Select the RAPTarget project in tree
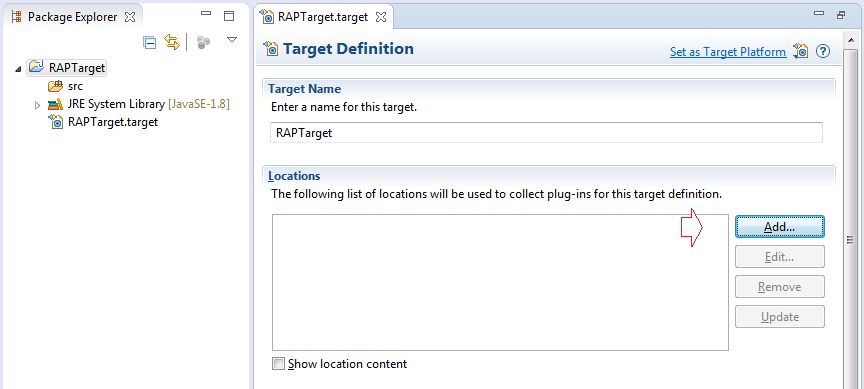Viewport: 864px width, 389px height. click(77, 68)
